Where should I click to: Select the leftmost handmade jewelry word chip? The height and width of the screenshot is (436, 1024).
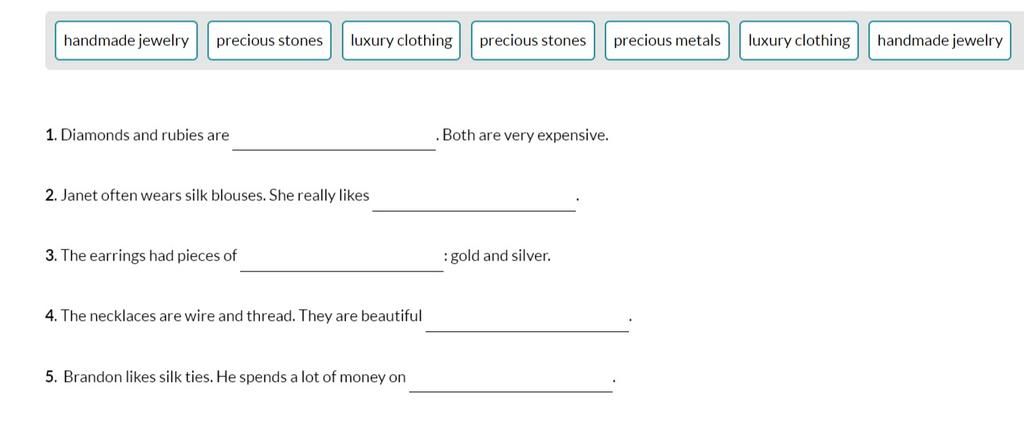[x=126, y=40]
